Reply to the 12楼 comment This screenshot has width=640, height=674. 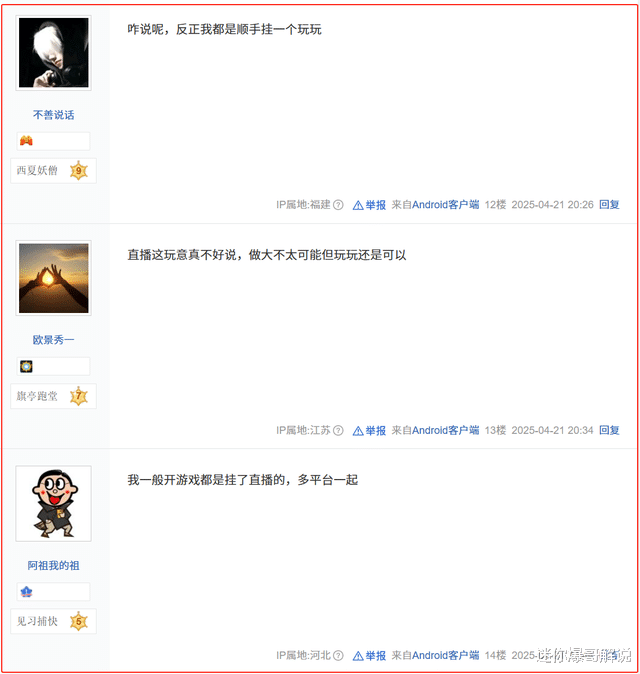tap(609, 205)
